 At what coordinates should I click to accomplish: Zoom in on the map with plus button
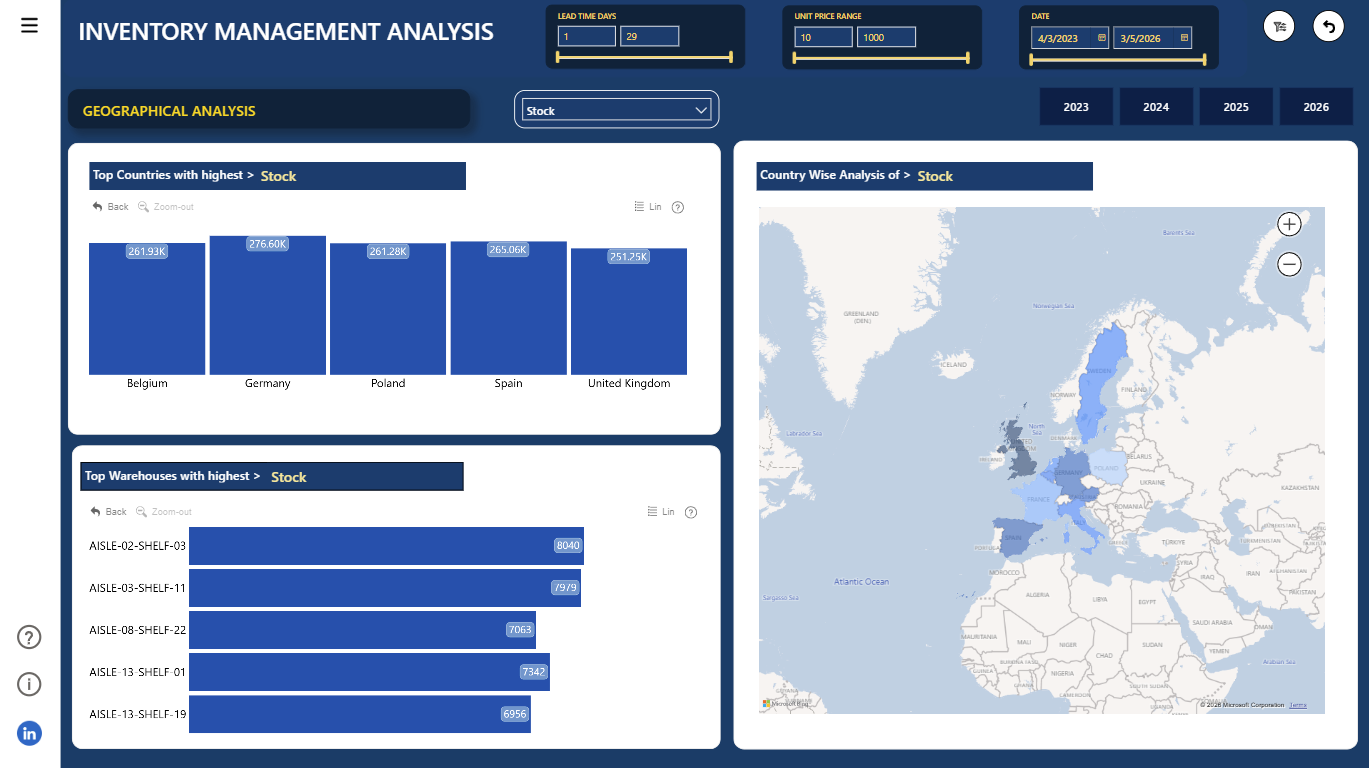[1290, 224]
